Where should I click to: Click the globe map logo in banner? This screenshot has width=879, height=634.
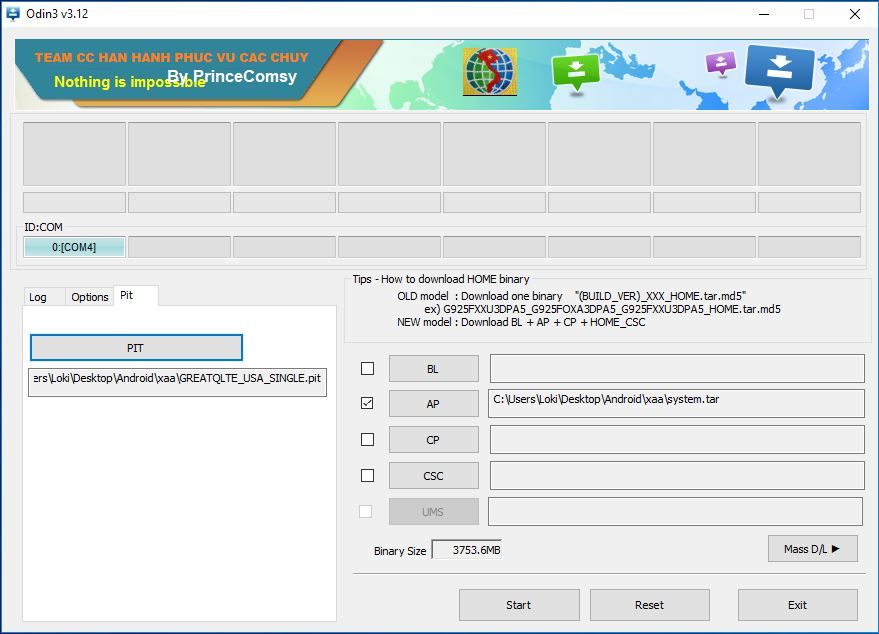tap(489, 73)
